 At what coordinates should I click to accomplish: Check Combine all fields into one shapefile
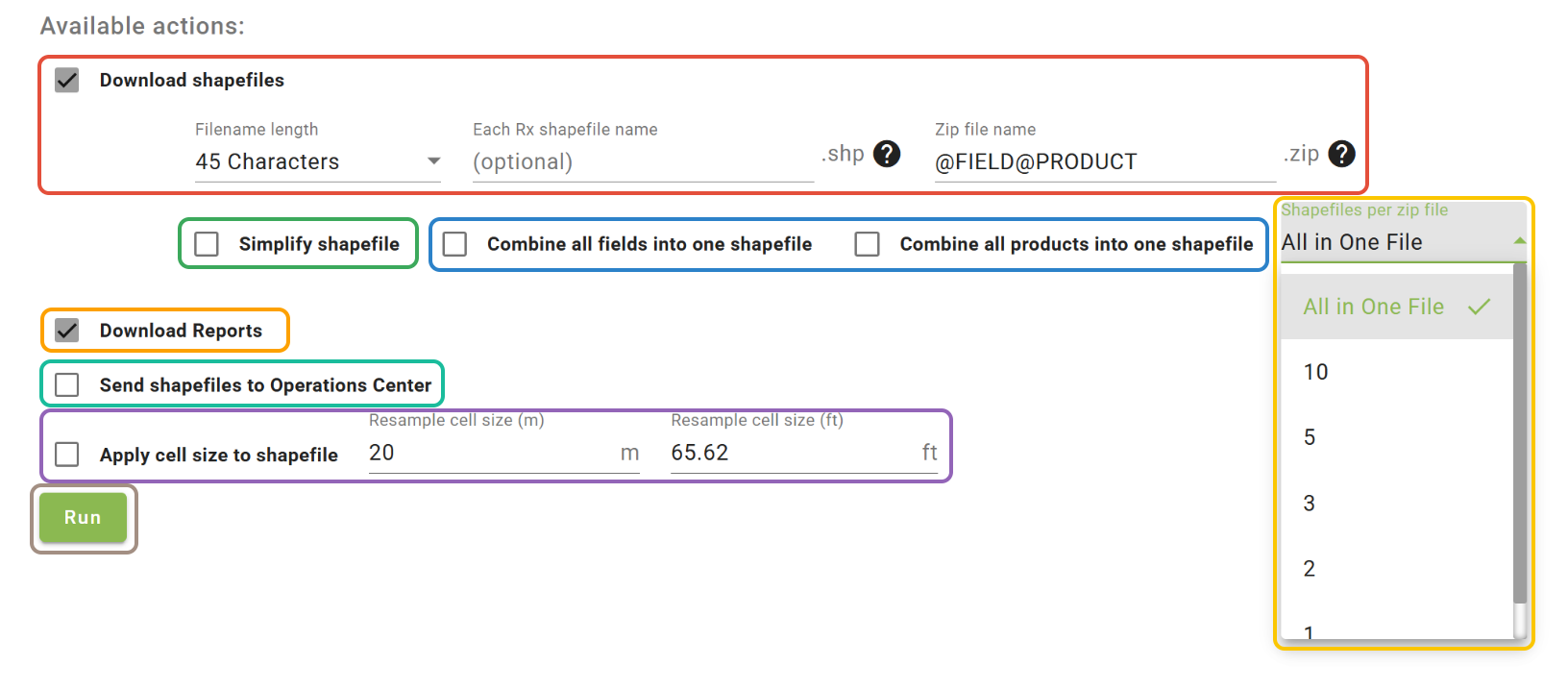[x=455, y=244]
